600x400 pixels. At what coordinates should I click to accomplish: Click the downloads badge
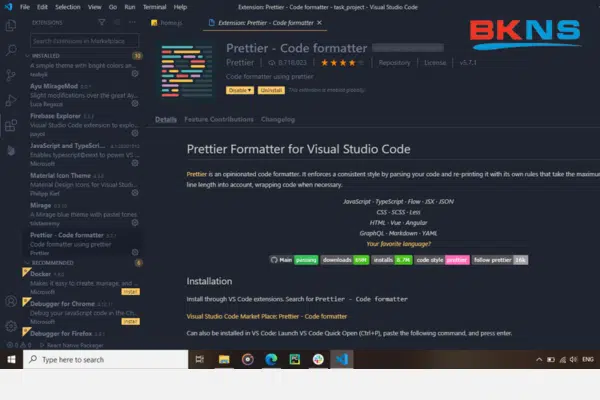tap(345, 260)
